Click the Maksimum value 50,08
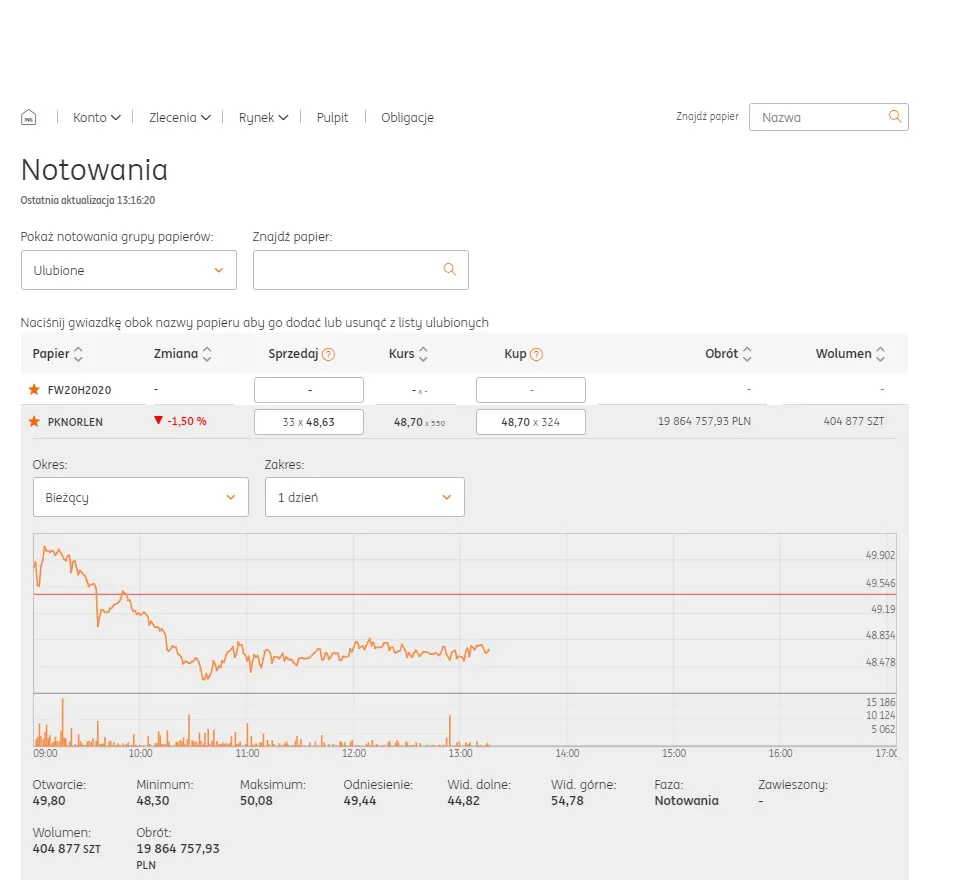Screen dimensions: 966x880 click(x=256, y=801)
